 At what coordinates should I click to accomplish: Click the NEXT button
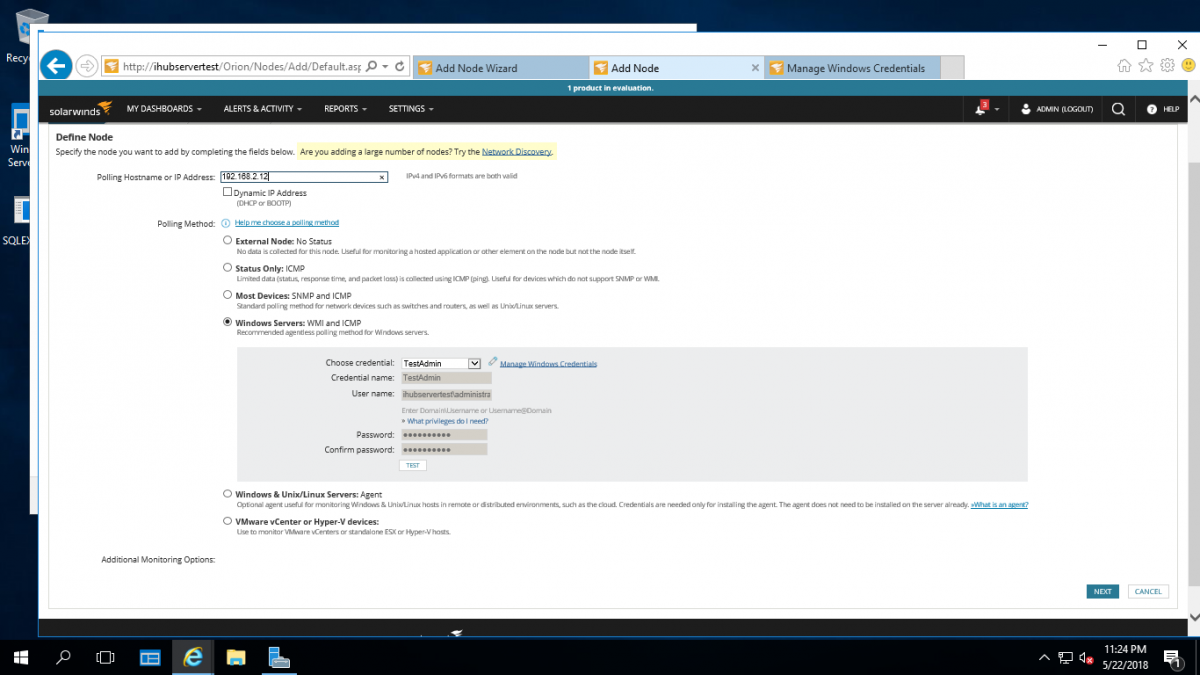point(1102,591)
